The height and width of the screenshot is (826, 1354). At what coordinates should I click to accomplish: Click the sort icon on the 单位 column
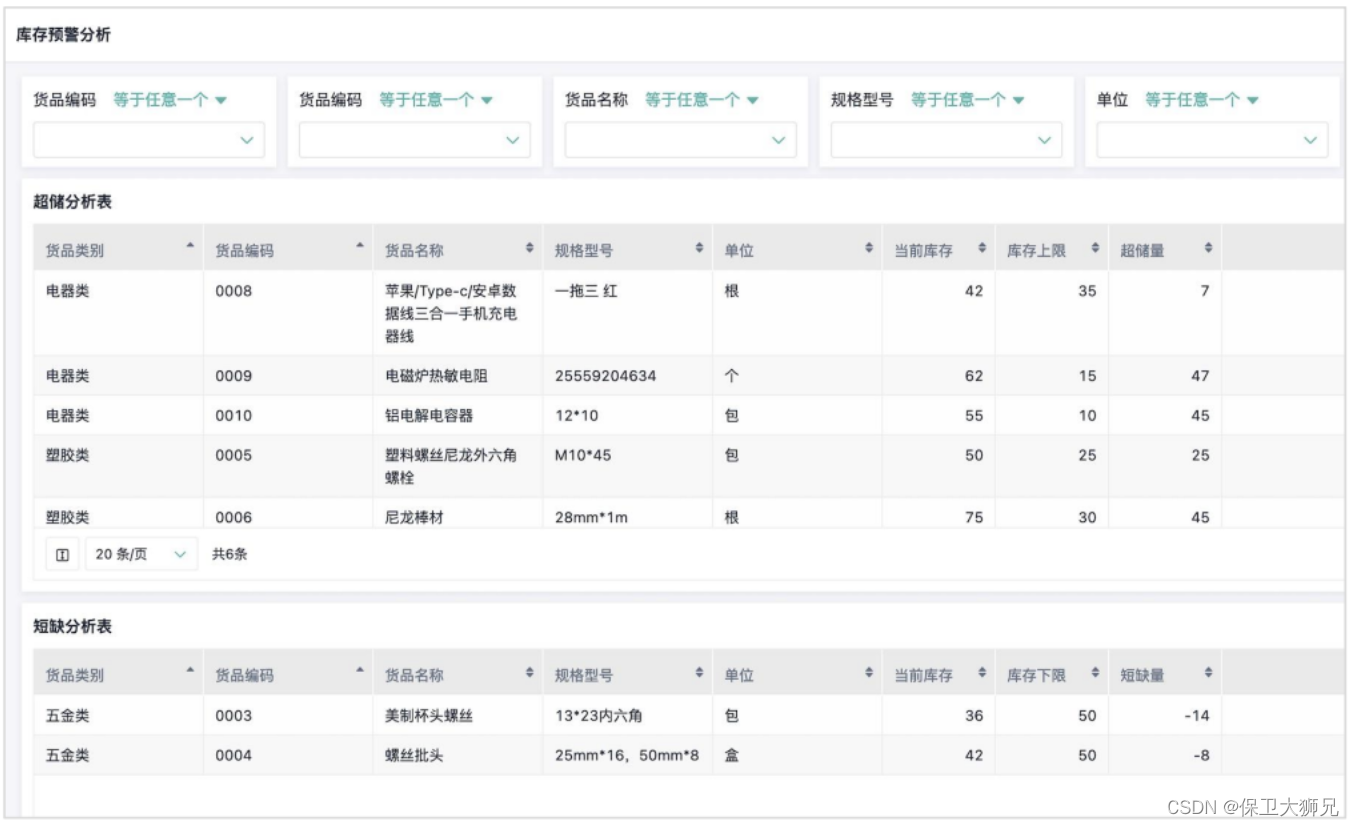[x=866, y=249]
